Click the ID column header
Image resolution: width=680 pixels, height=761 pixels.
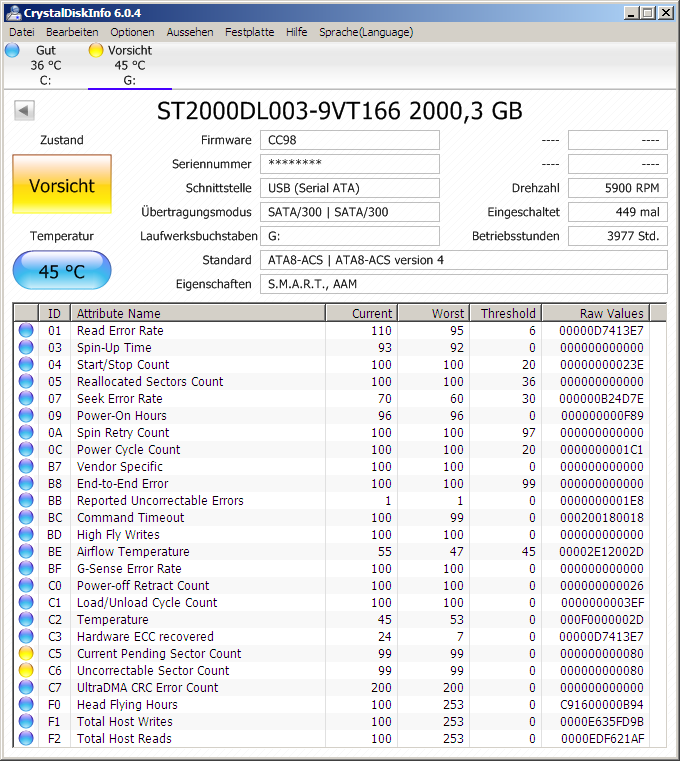(54, 313)
